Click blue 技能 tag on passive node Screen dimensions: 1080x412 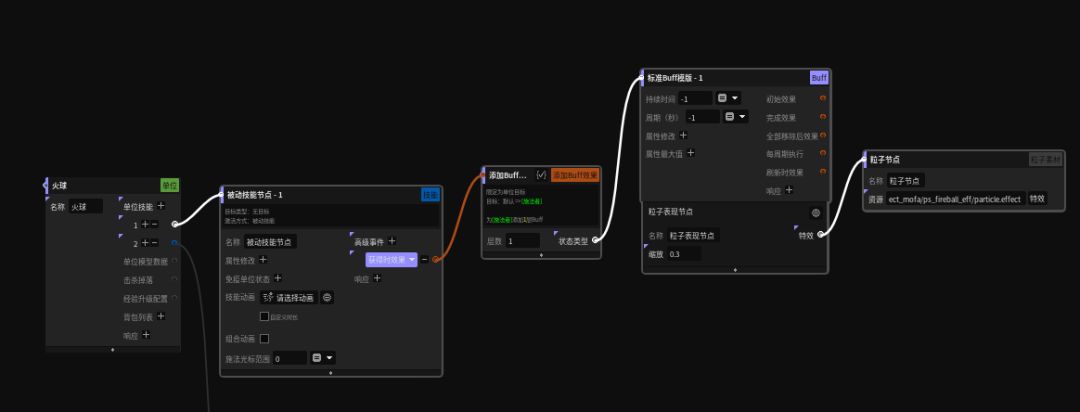430,195
